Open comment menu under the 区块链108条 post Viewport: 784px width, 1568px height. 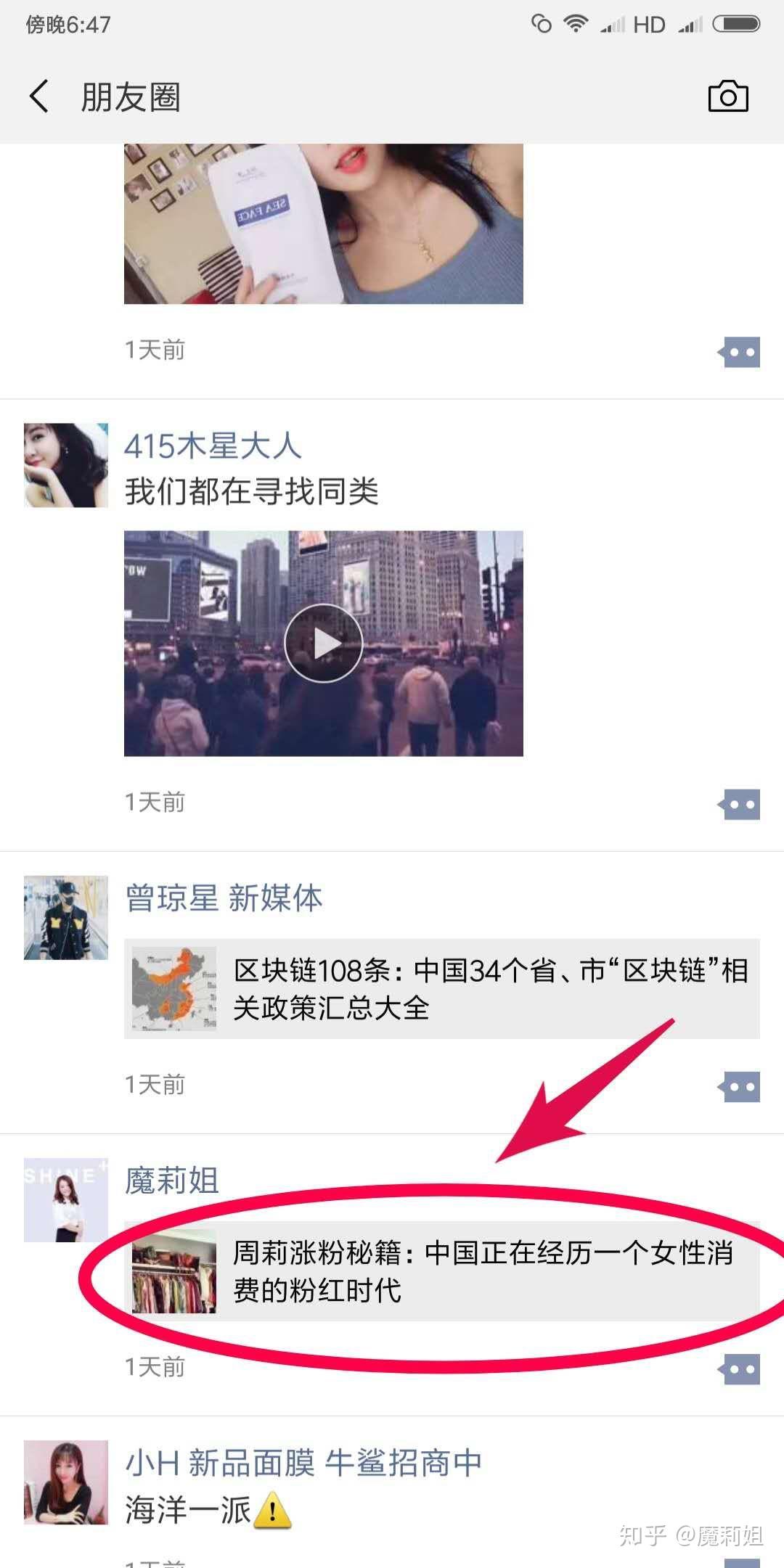tap(739, 1086)
